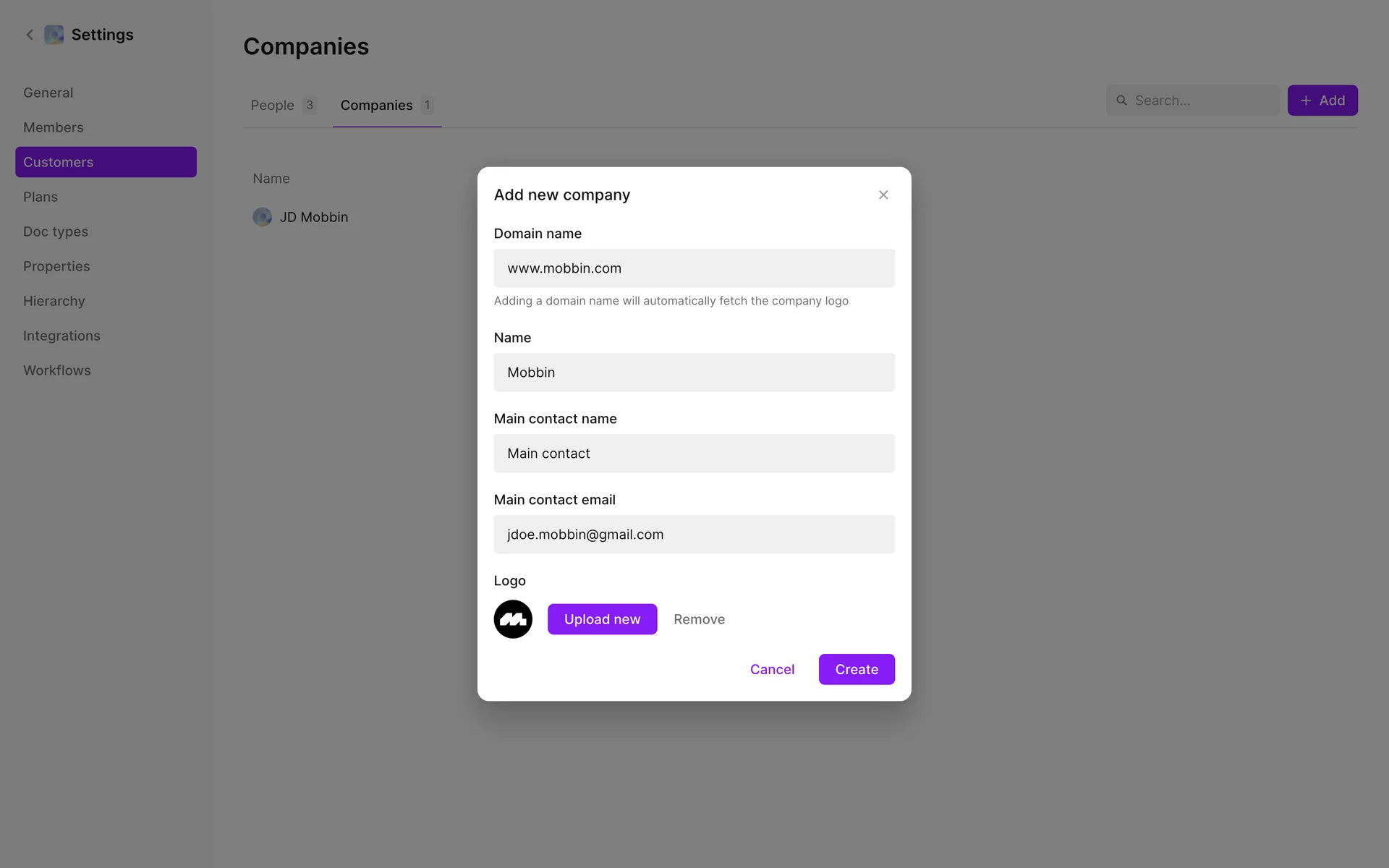
Task: Open Members settings section
Action: (54, 127)
